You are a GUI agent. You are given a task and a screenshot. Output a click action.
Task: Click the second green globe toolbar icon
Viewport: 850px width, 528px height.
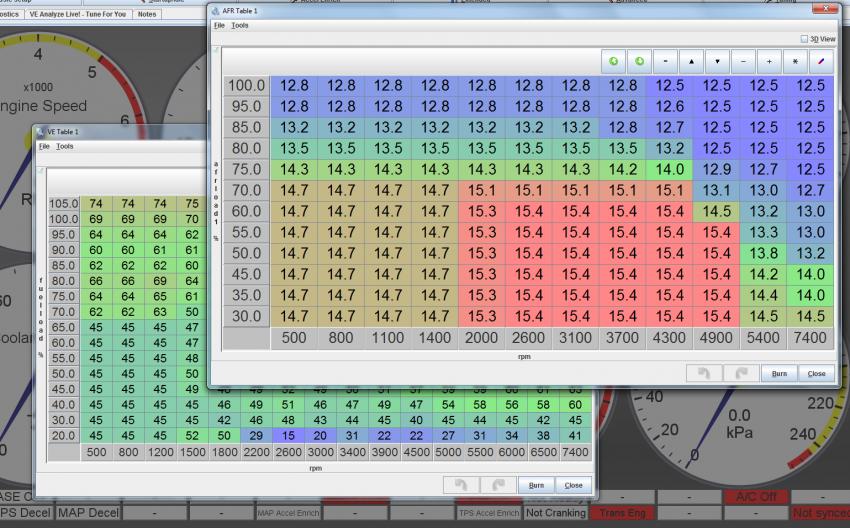[640, 61]
